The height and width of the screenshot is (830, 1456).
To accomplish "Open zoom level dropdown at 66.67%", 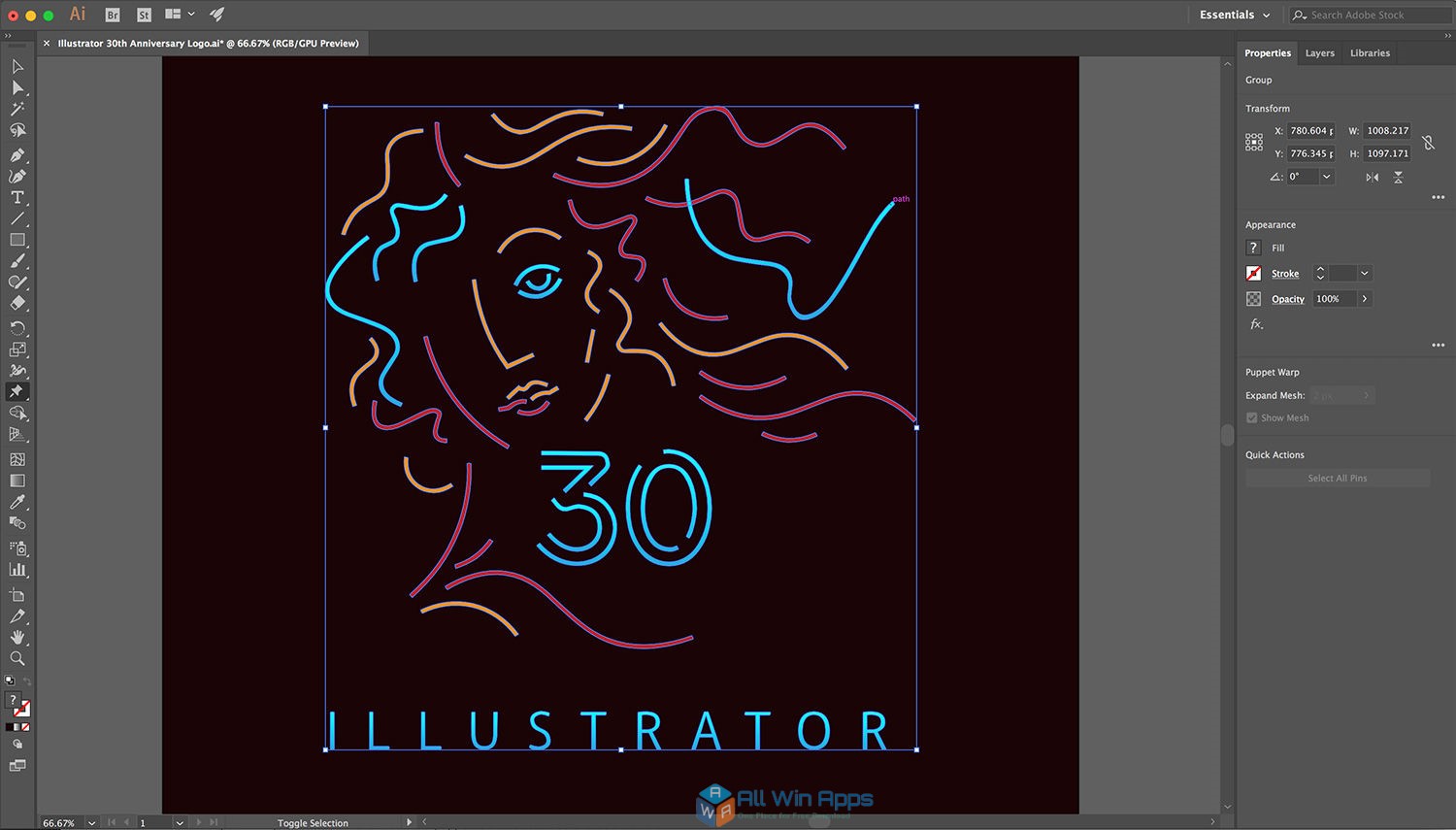I will pyautogui.click(x=92, y=822).
